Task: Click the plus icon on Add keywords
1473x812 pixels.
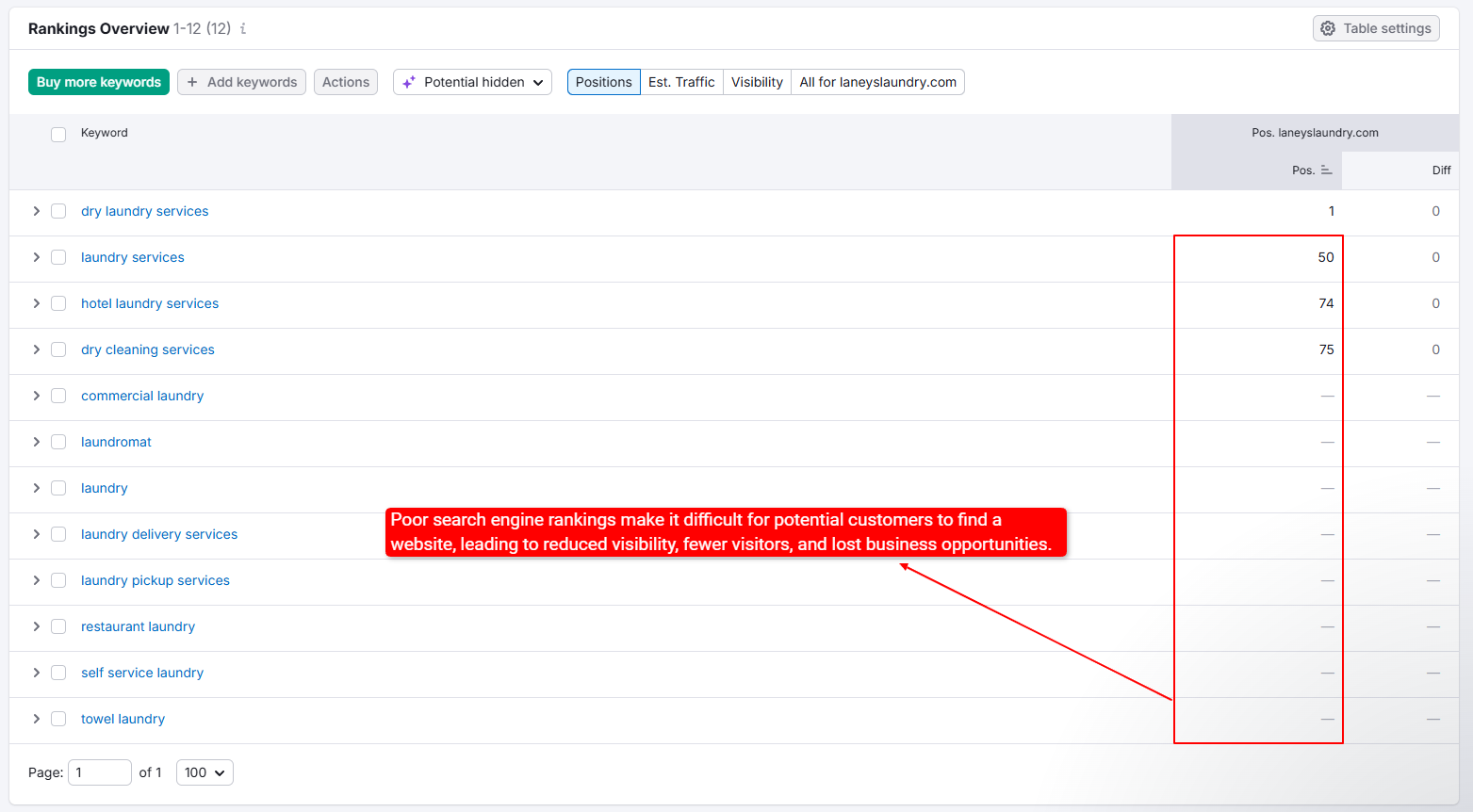Action: pos(192,82)
